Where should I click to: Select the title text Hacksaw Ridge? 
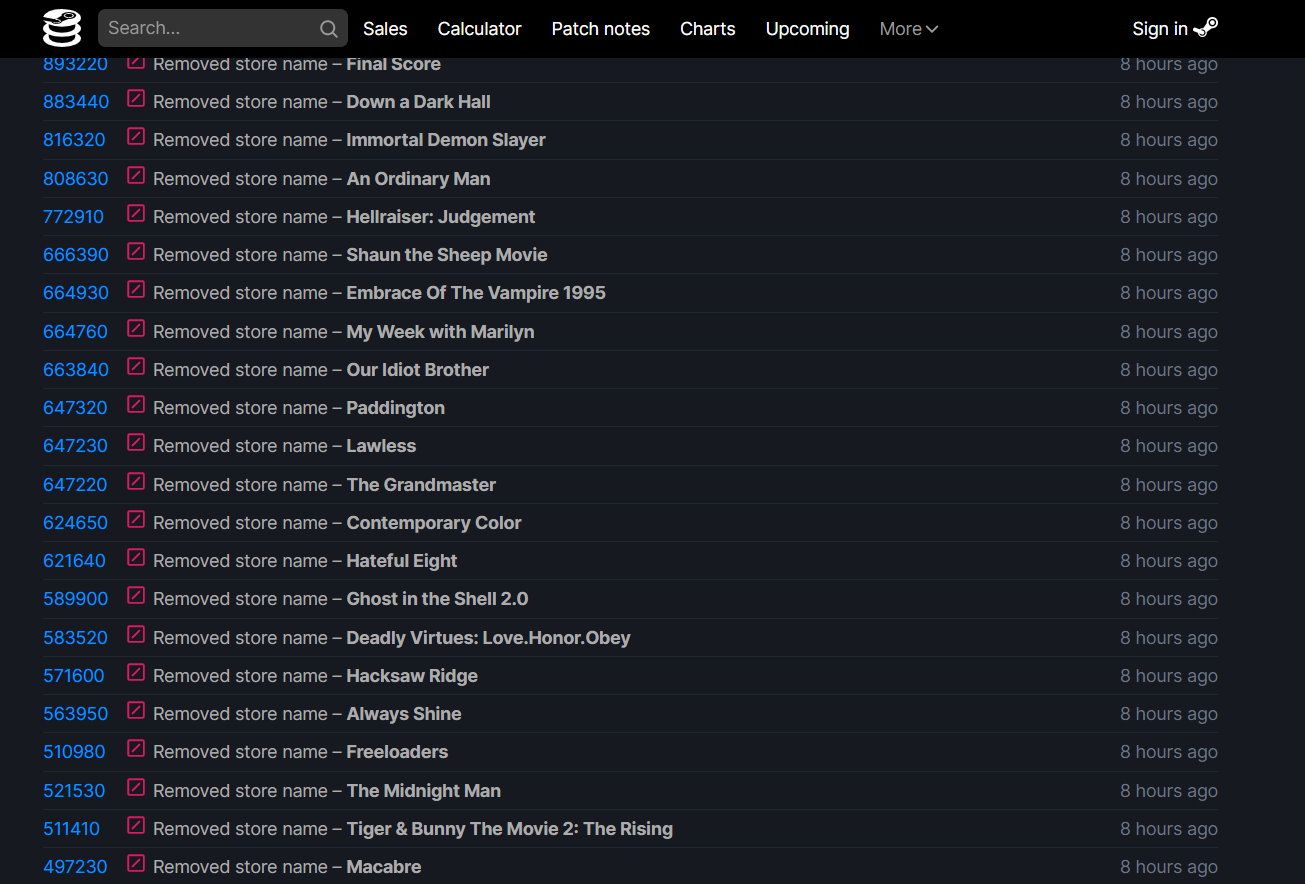(412, 676)
